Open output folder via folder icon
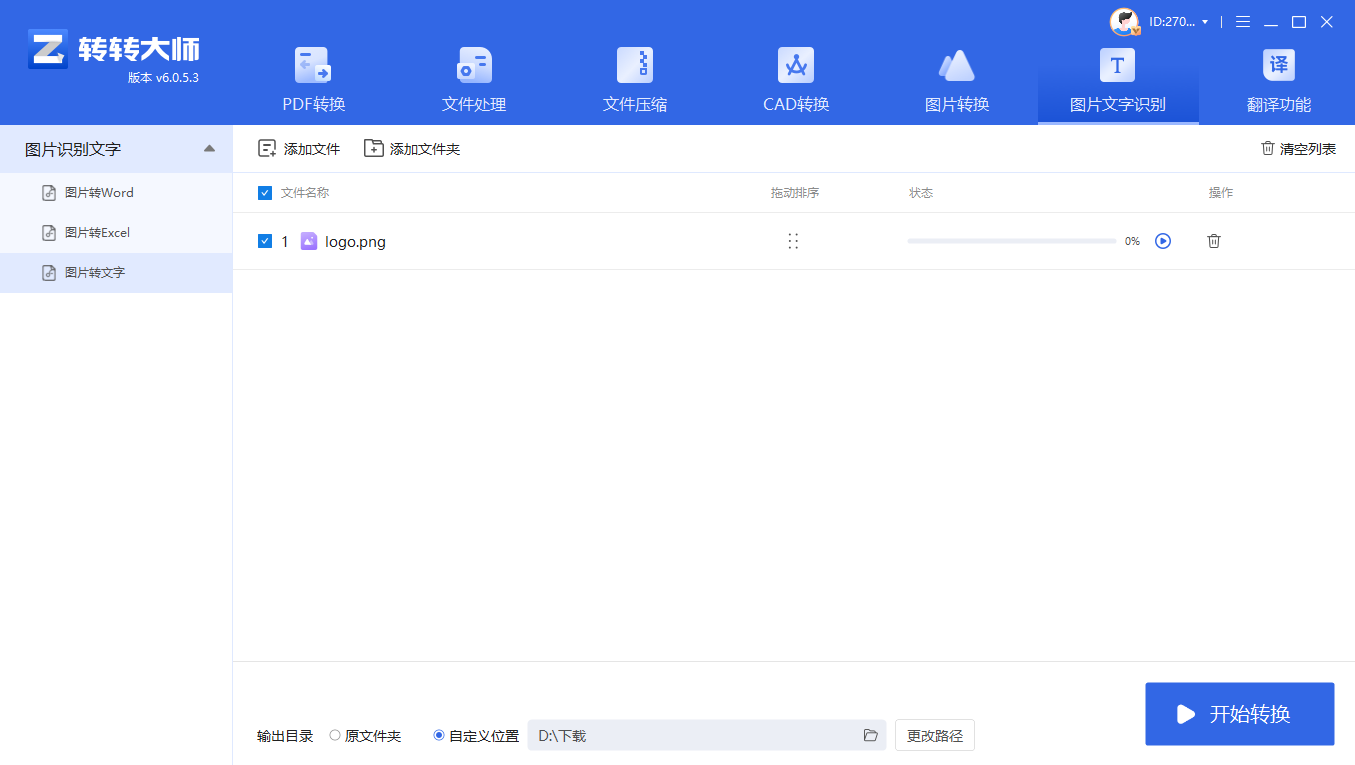1355x765 pixels. (871, 735)
